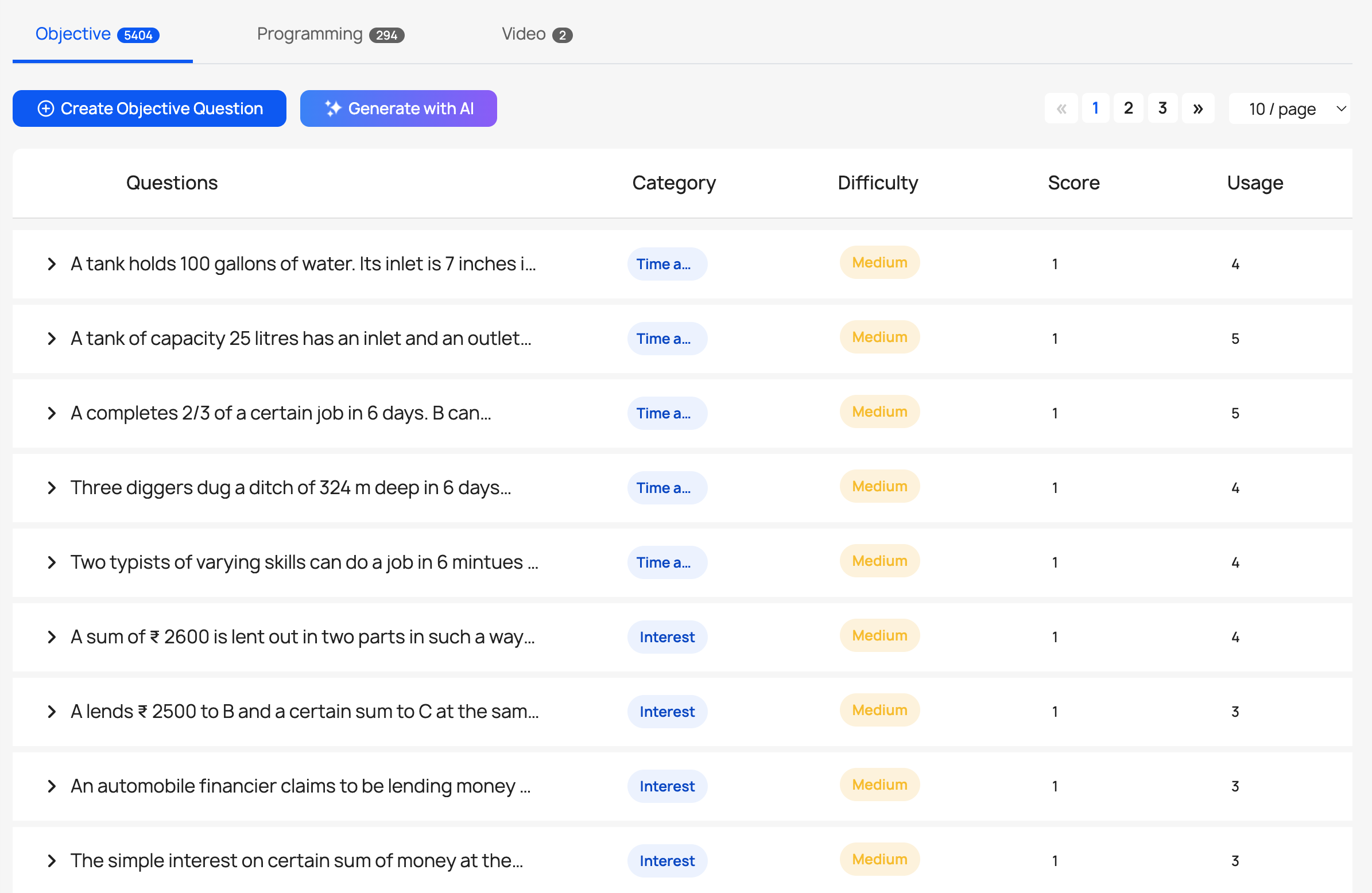Image resolution: width=1372 pixels, height=893 pixels.
Task: Click Medium badge on 'A completes 2/3' row
Action: click(879, 411)
